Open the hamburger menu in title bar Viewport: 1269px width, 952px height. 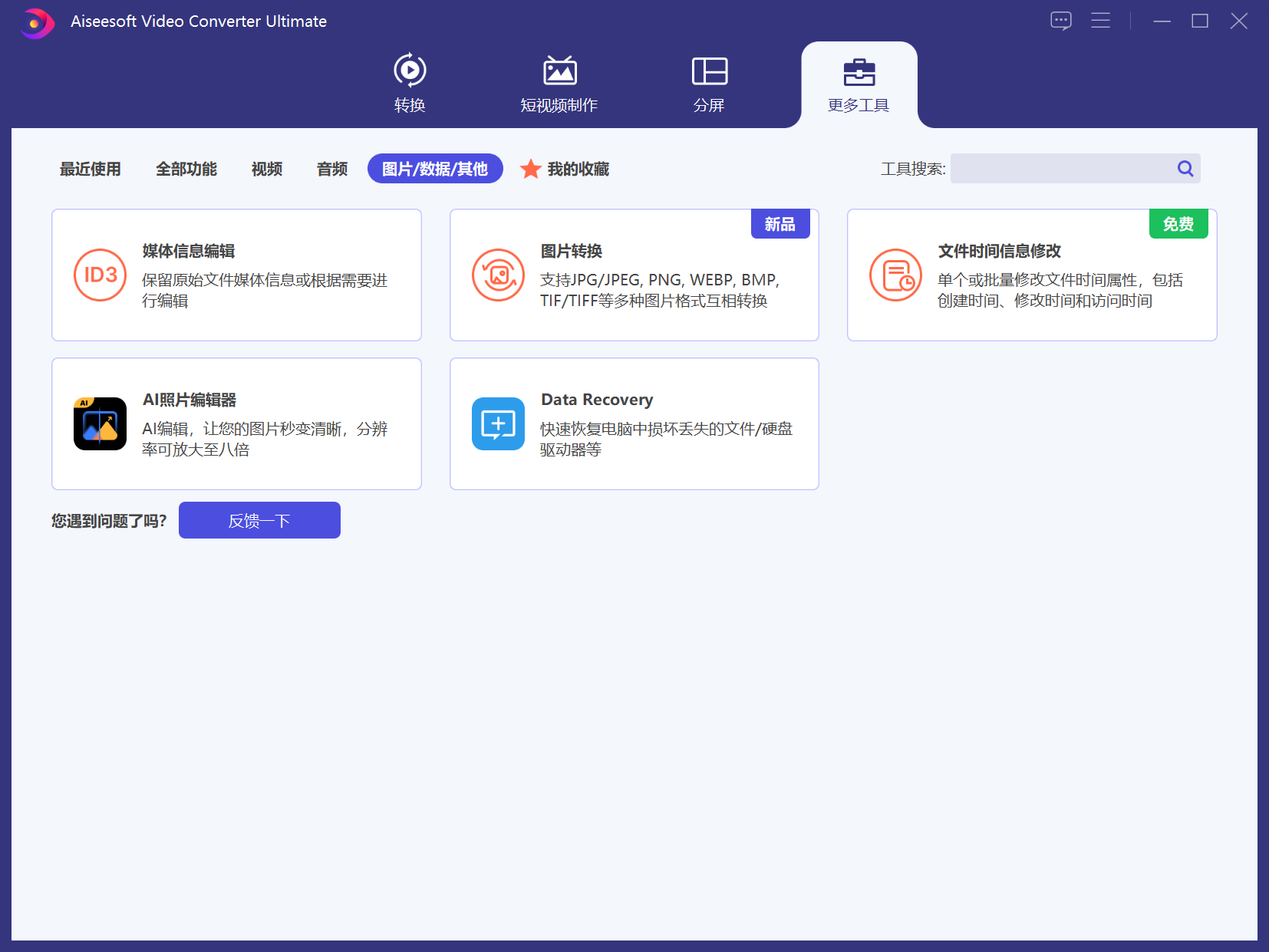click(x=1100, y=21)
